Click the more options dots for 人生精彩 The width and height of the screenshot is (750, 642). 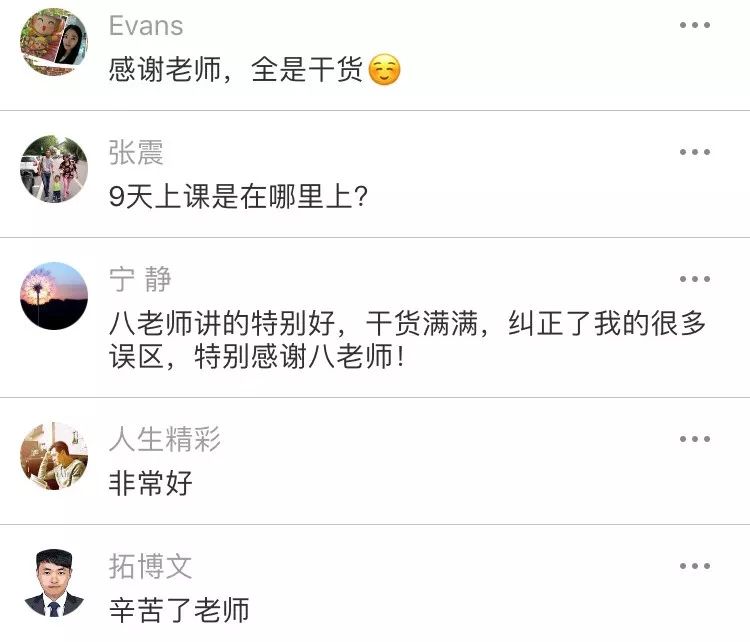coord(694,439)
